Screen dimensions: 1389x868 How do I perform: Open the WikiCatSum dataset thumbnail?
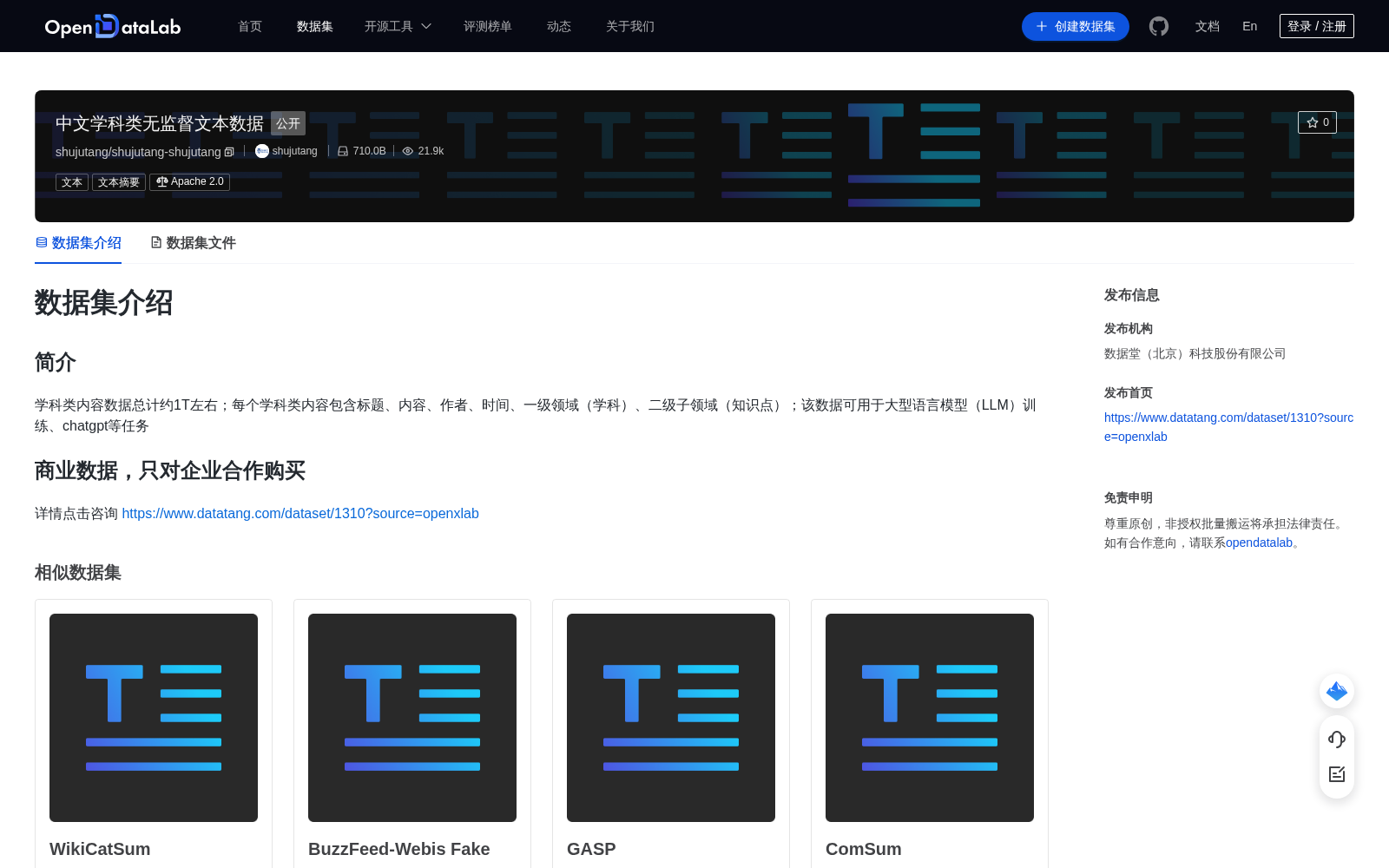(154, 718)
